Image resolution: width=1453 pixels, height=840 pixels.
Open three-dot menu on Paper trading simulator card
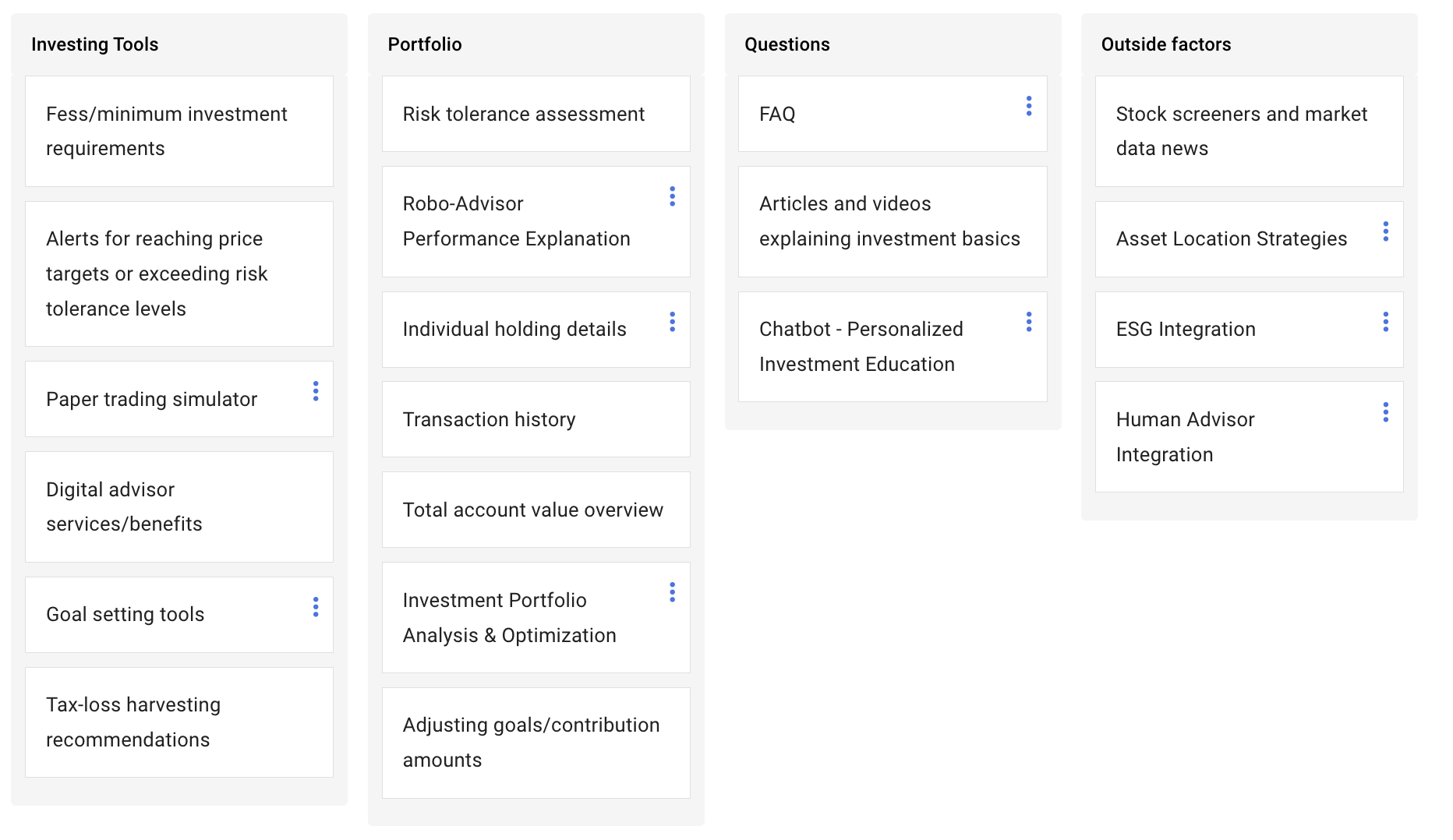pyautogui.click(x=316, y=391)
